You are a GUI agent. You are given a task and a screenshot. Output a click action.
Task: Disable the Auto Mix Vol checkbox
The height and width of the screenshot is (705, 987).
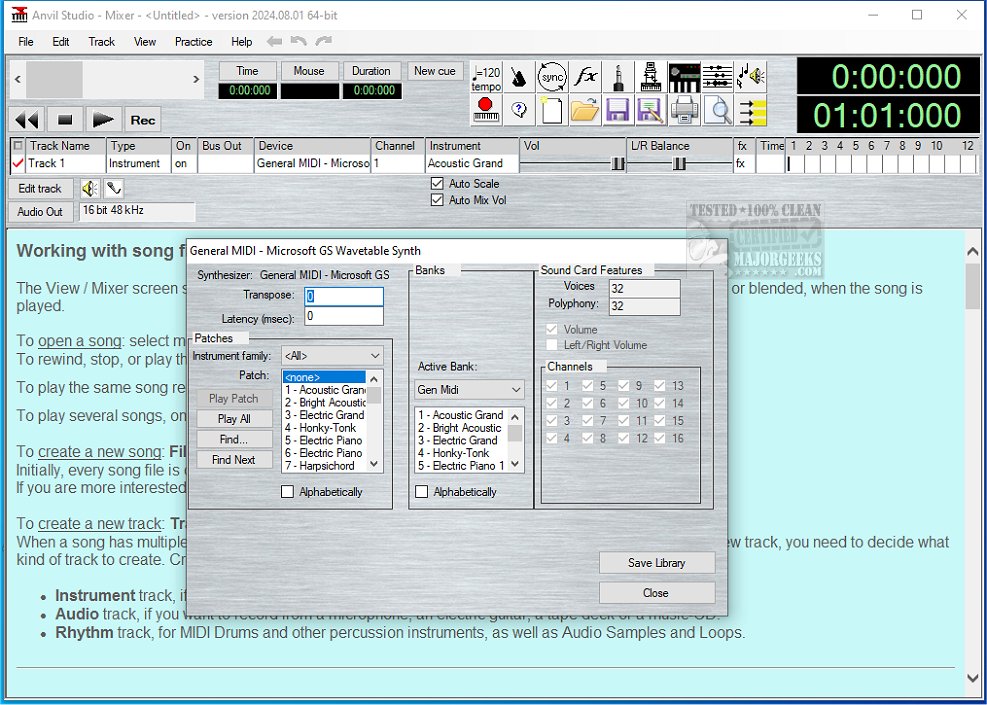[x=437, y=200]
